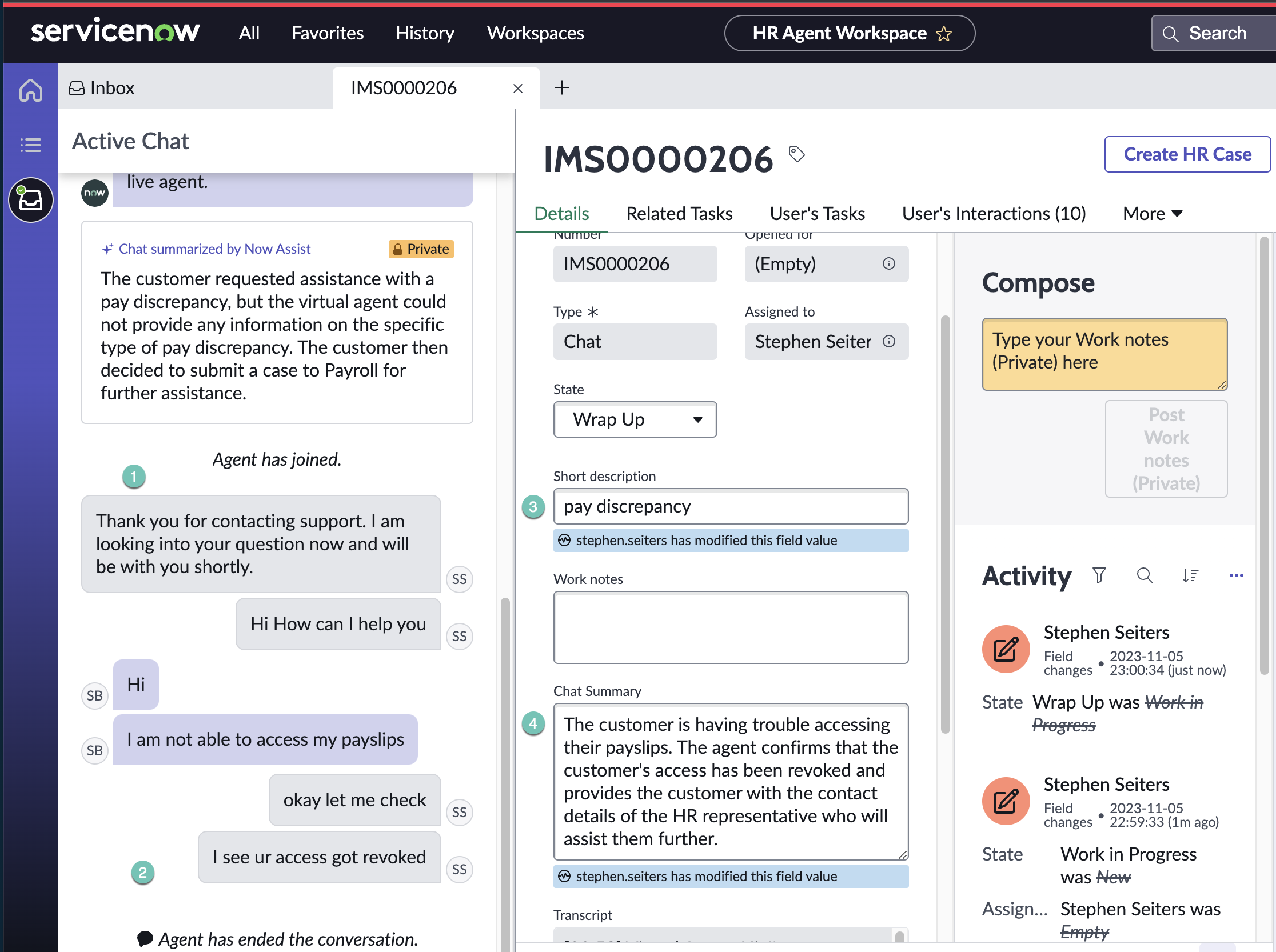Open the State dropdown showing Wrap Up

(635, 419)
